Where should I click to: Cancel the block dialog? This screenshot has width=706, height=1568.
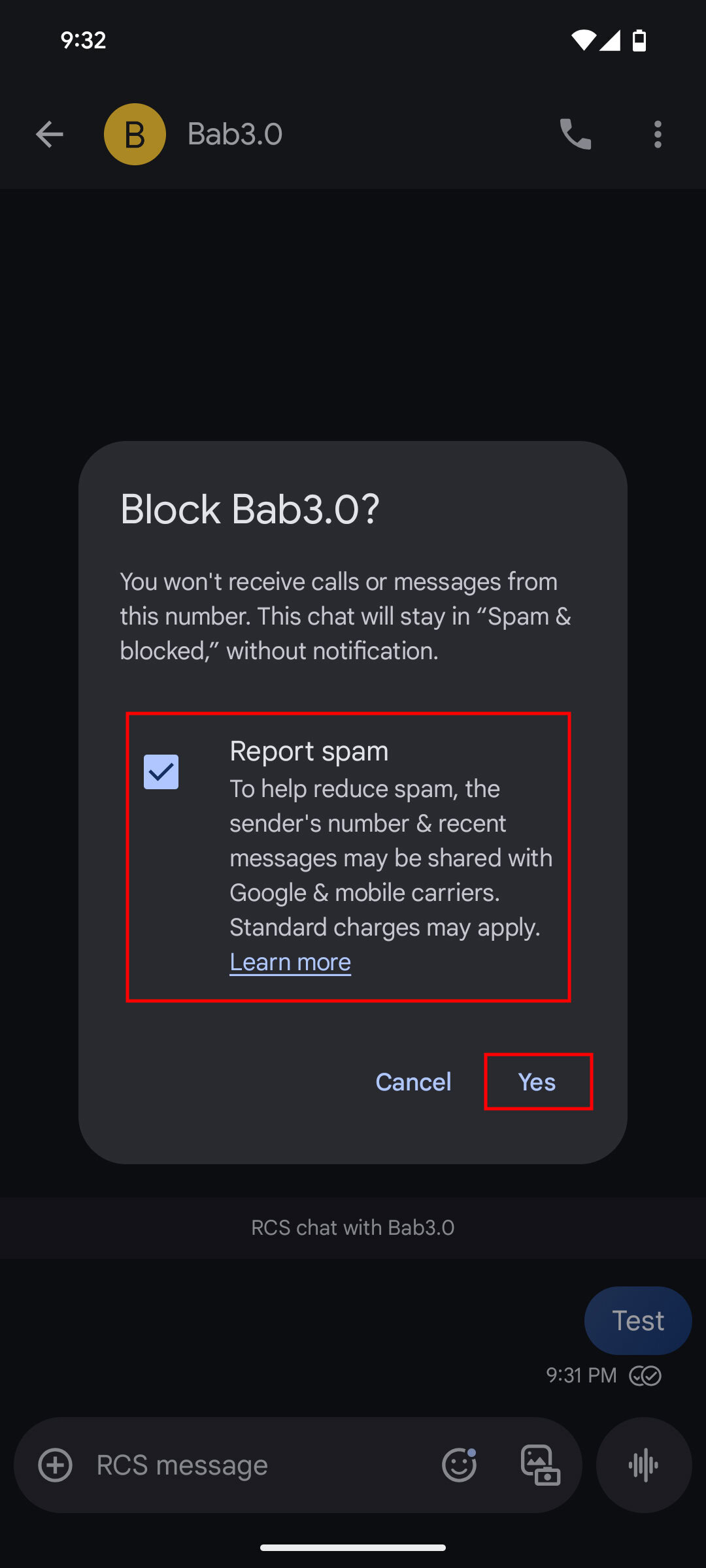[x=413, y=1082]
